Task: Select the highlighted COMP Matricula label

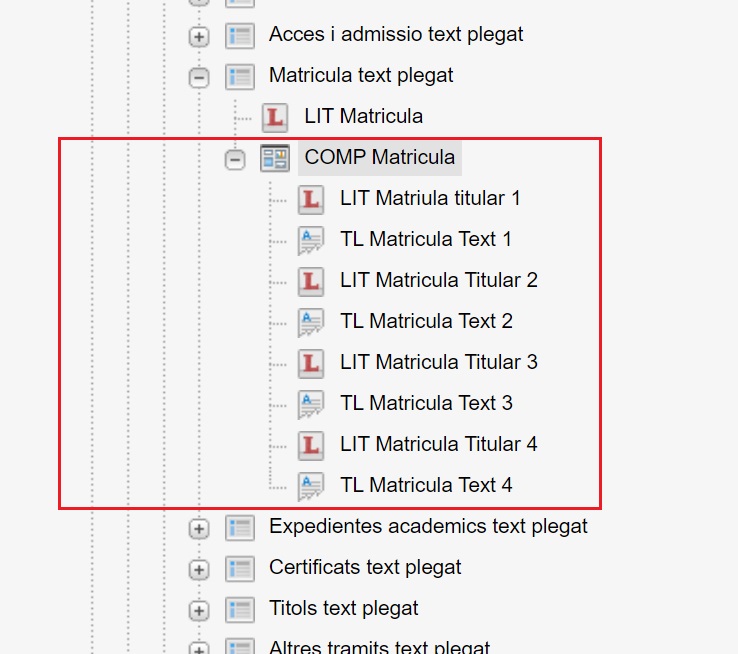Action: click(380, 157)
